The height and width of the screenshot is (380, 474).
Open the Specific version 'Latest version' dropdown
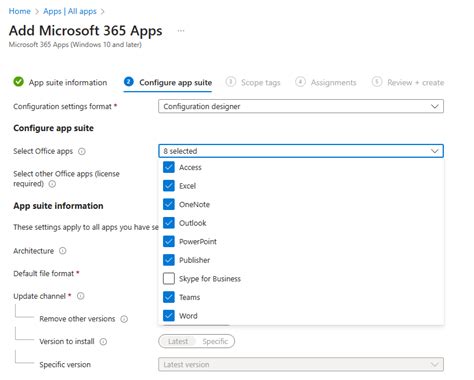click(x=301, y=364)
